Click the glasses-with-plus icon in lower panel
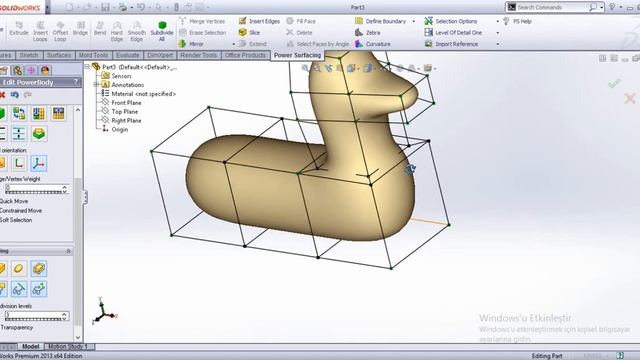The height and width of the screenshot is (360, 640). point(39,289)
